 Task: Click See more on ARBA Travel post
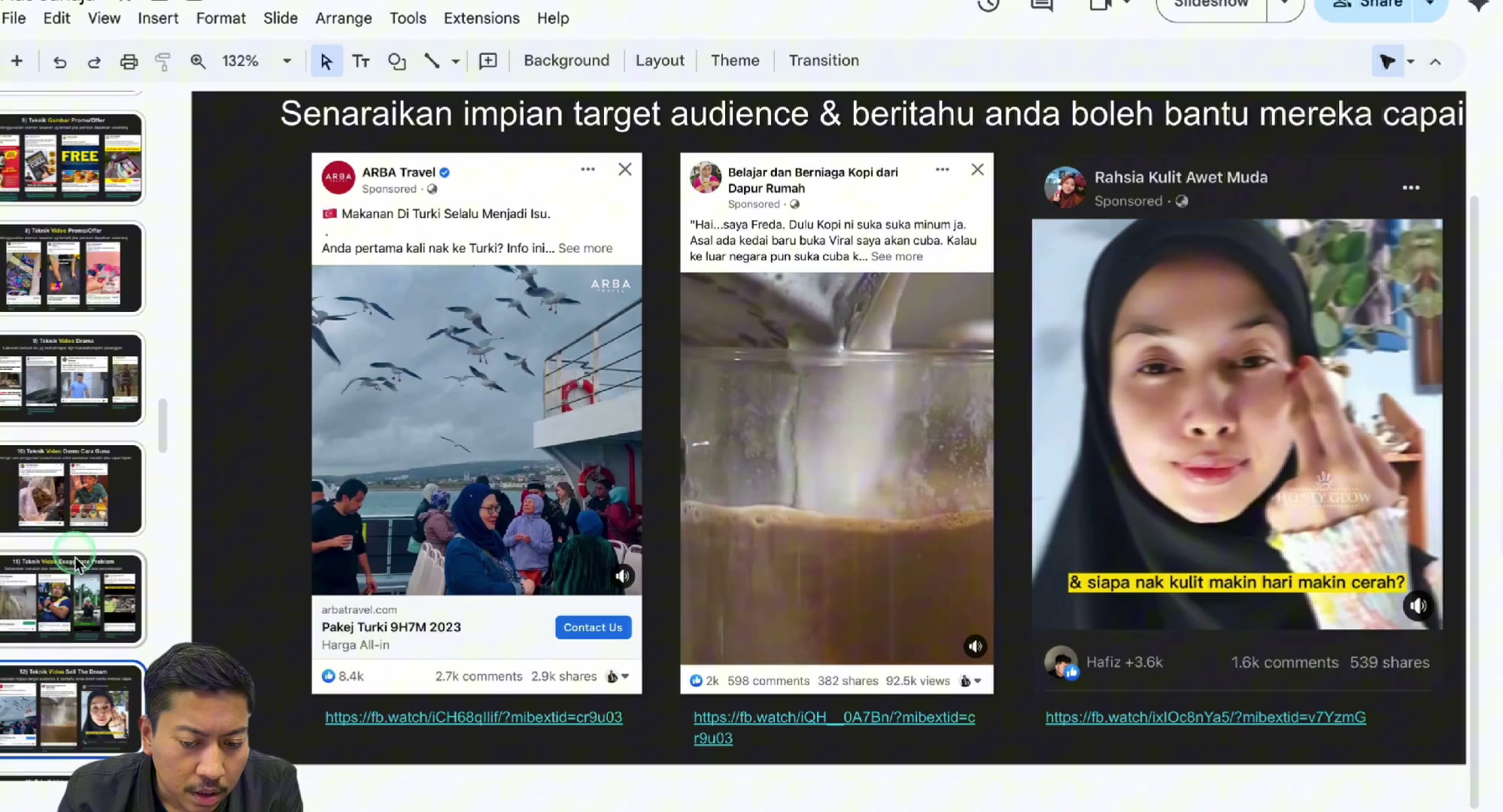585,248
